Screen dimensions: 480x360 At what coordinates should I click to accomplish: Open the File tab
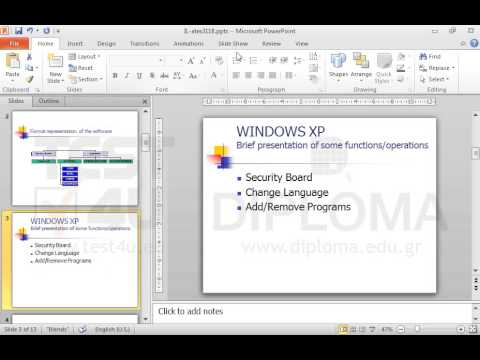14,44
